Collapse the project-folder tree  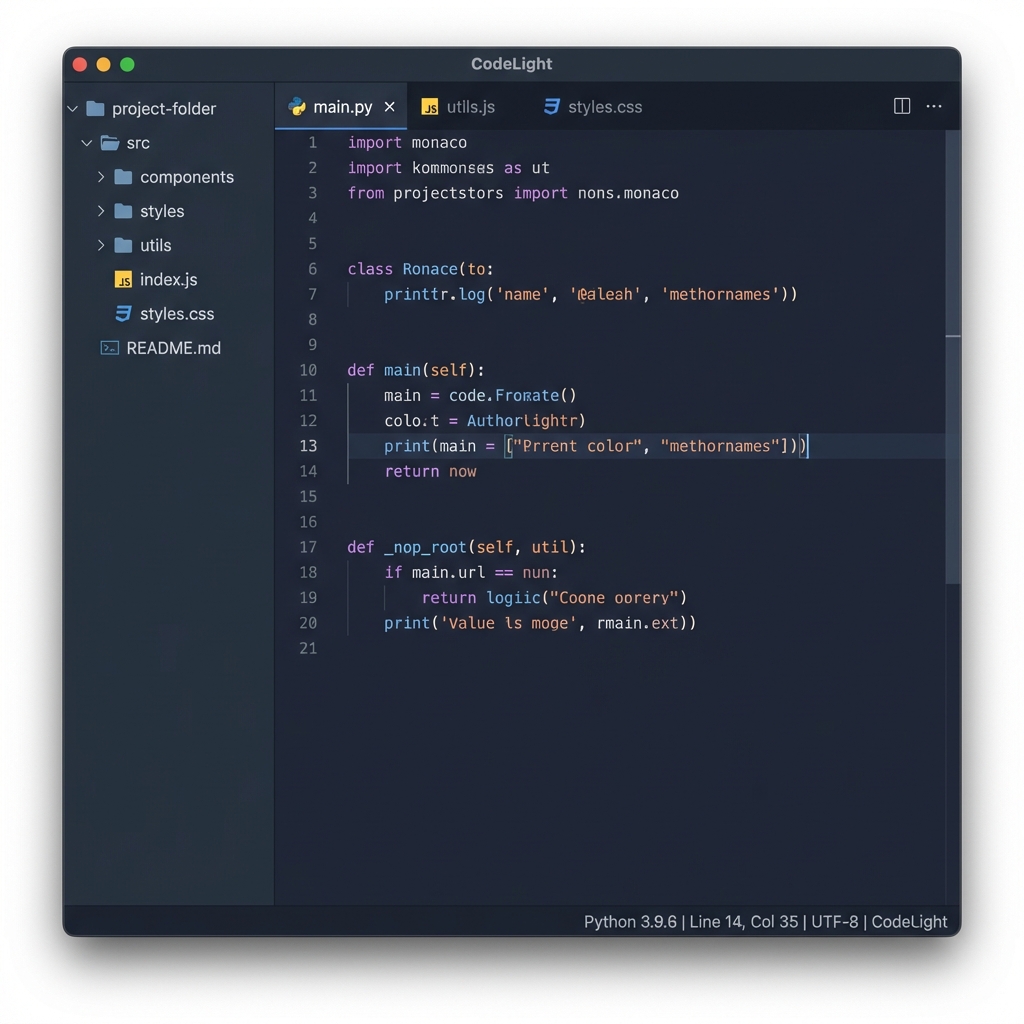point(71,108)
